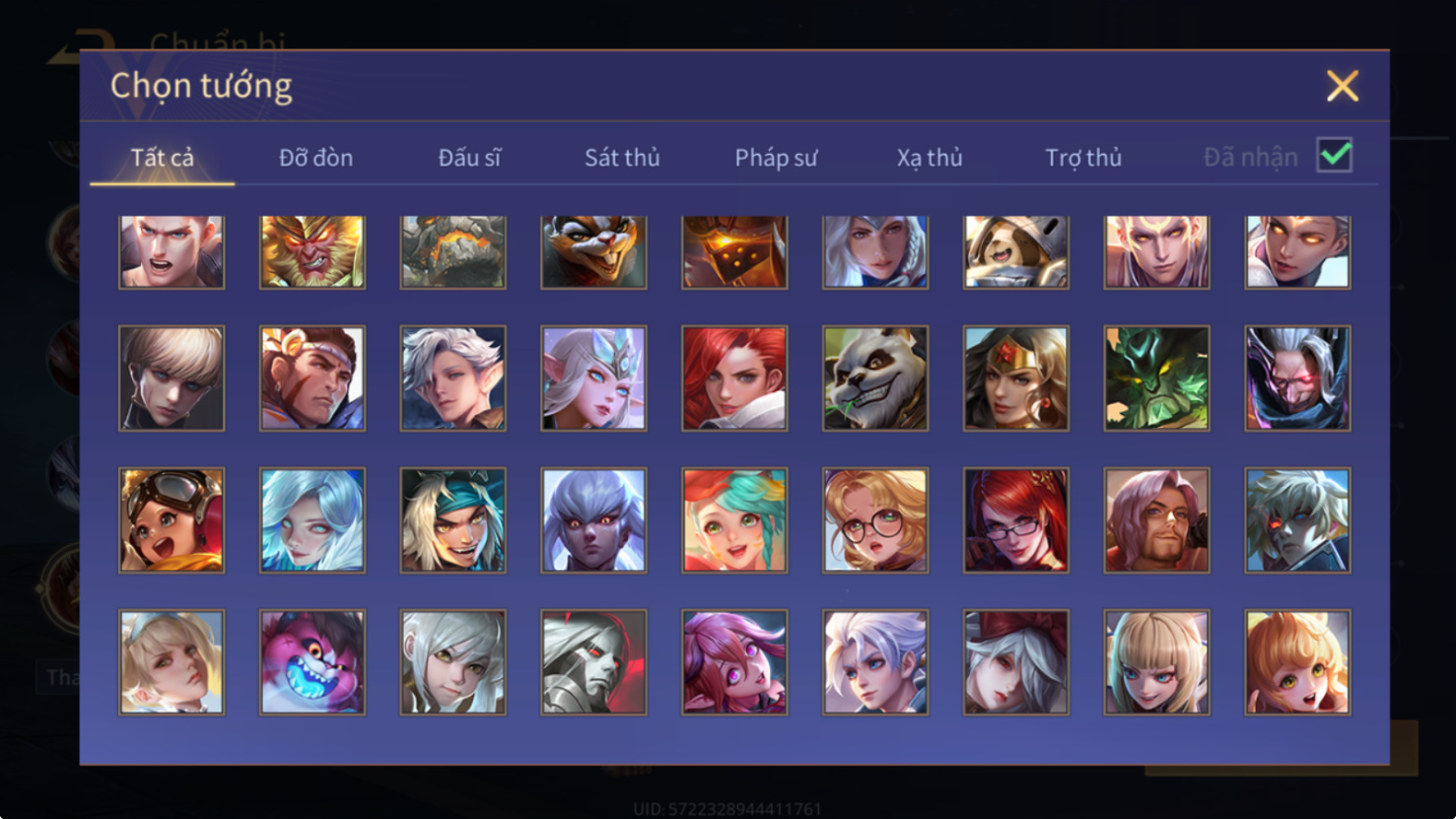Select the steel-masked dark knight hero
The height and width of the screenshot is (819, 1456).
point(593,662)
